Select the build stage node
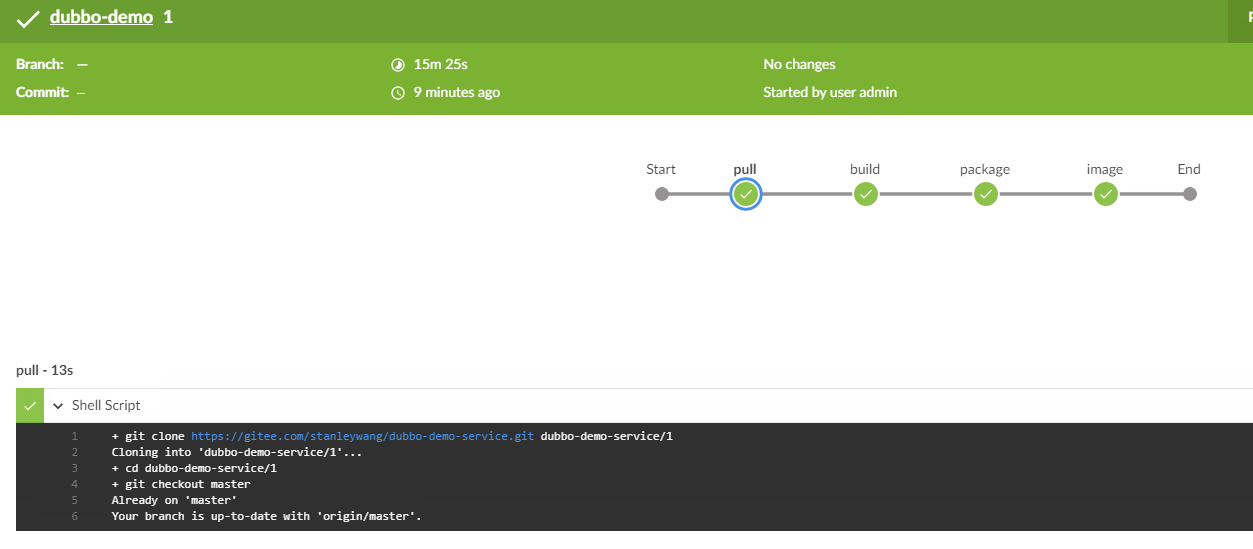The width and height of the screenshot is (1253, 549). (x=866, y=194)
